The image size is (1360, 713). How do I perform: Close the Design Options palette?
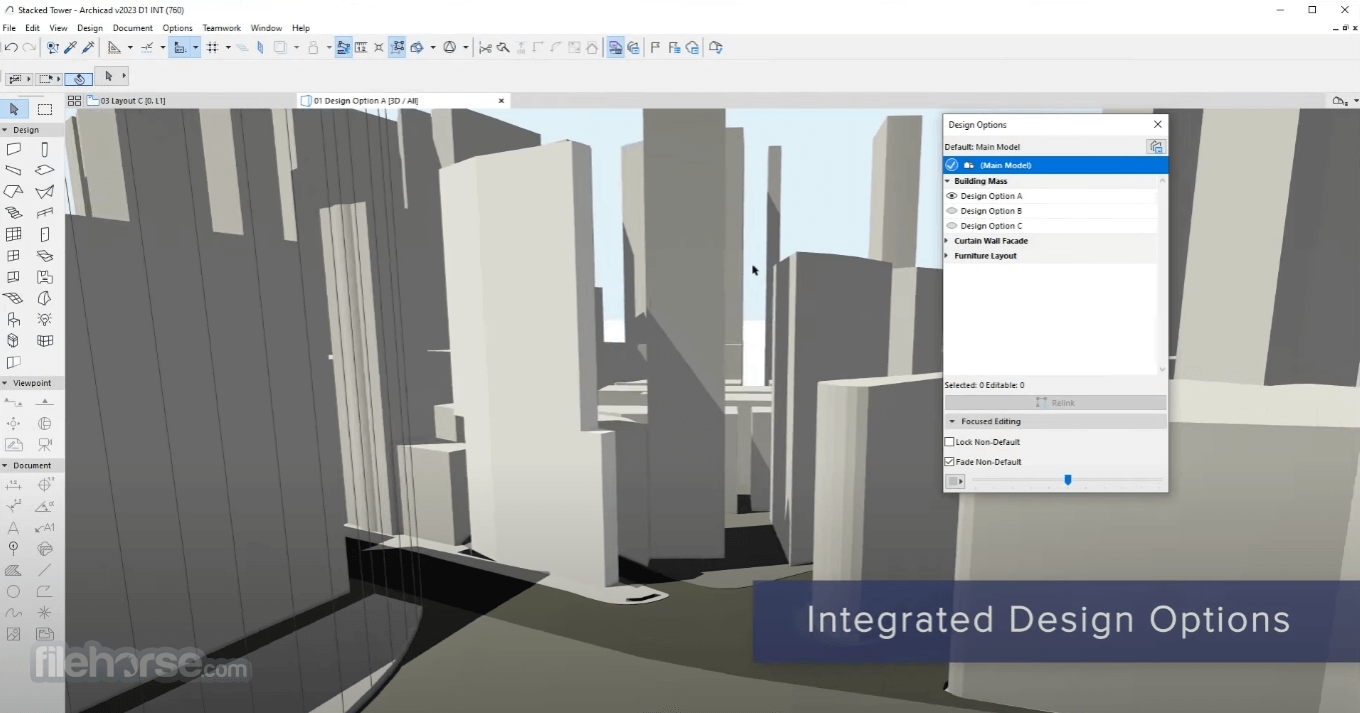coord(1158,125)
